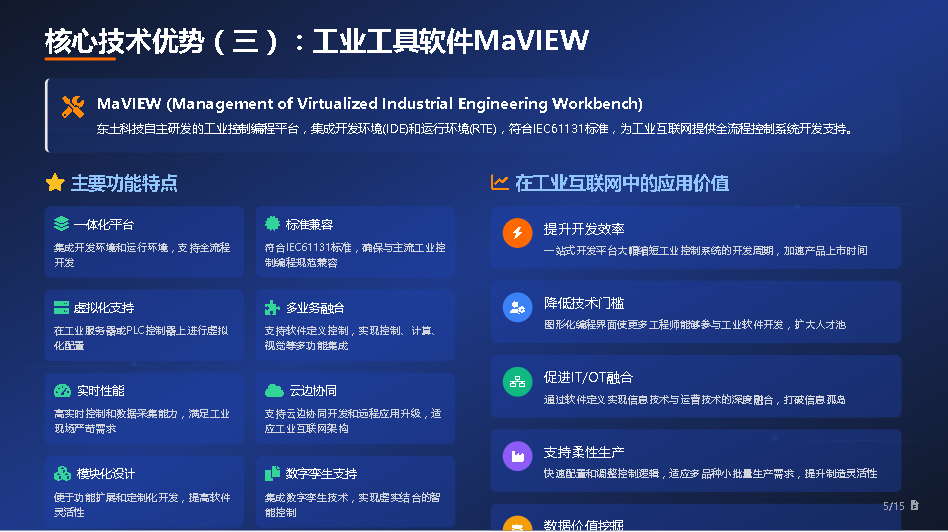Image resolution: width=948 pixels, height=532 pixels.
Task: Click the 提升开发效率 title
Action: pos(583,229)
